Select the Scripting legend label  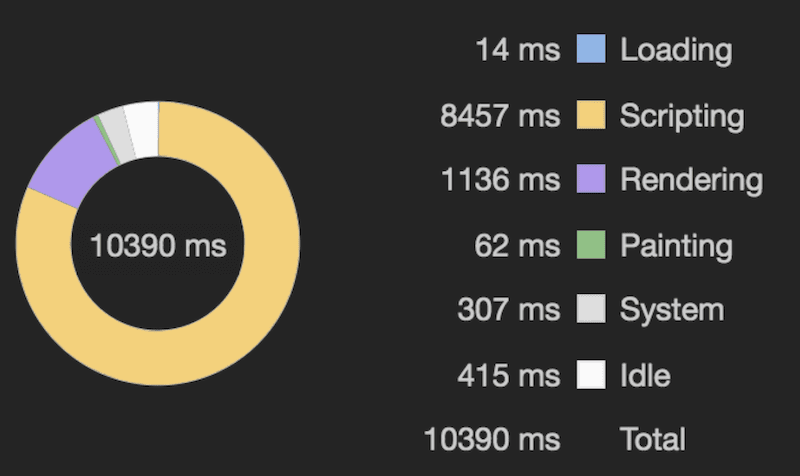[x=682, y=116]
